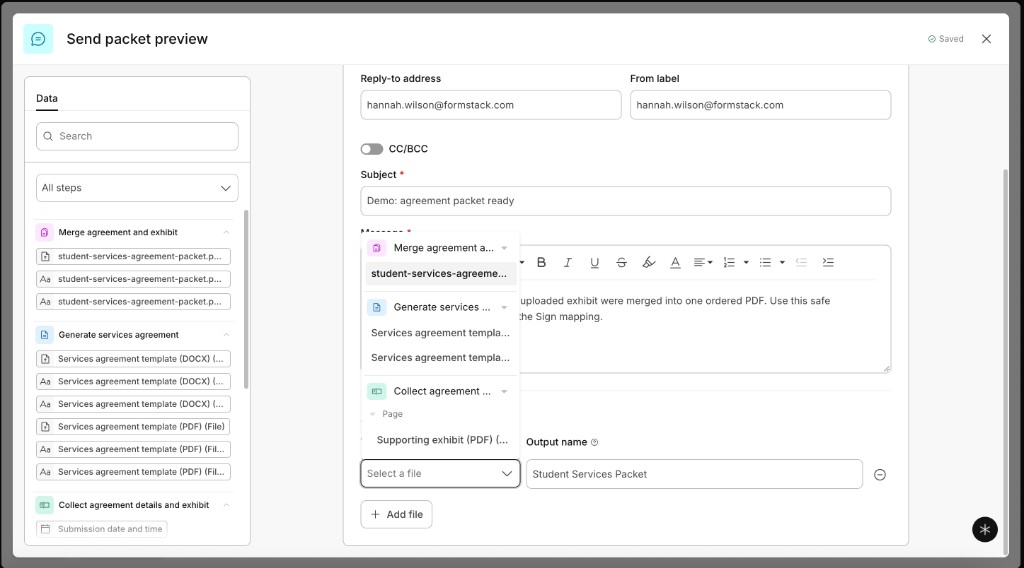Open the Select a file dropdown

(x=440, y=474)
